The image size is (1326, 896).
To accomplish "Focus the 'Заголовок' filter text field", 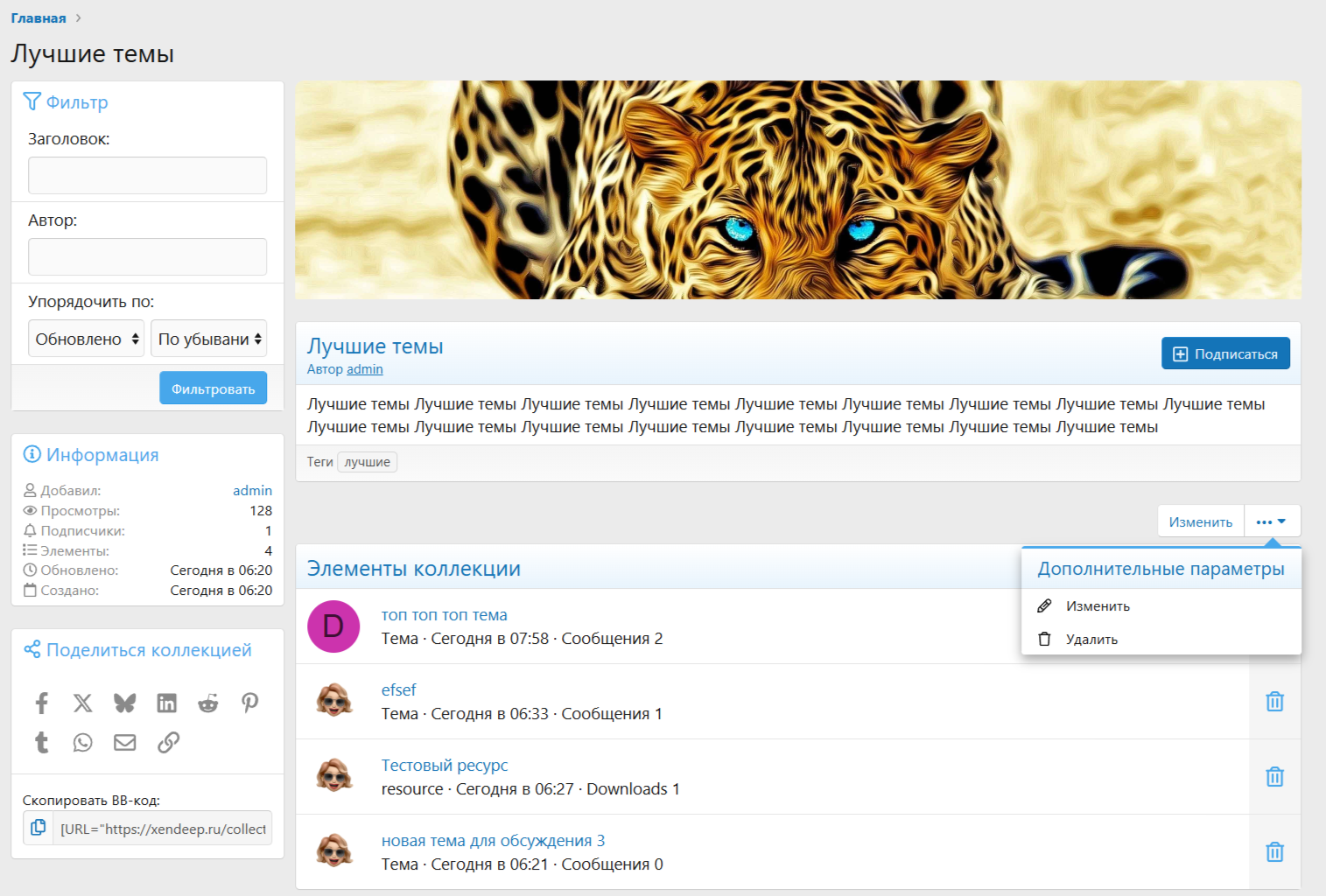I will [x=147, y=175].
